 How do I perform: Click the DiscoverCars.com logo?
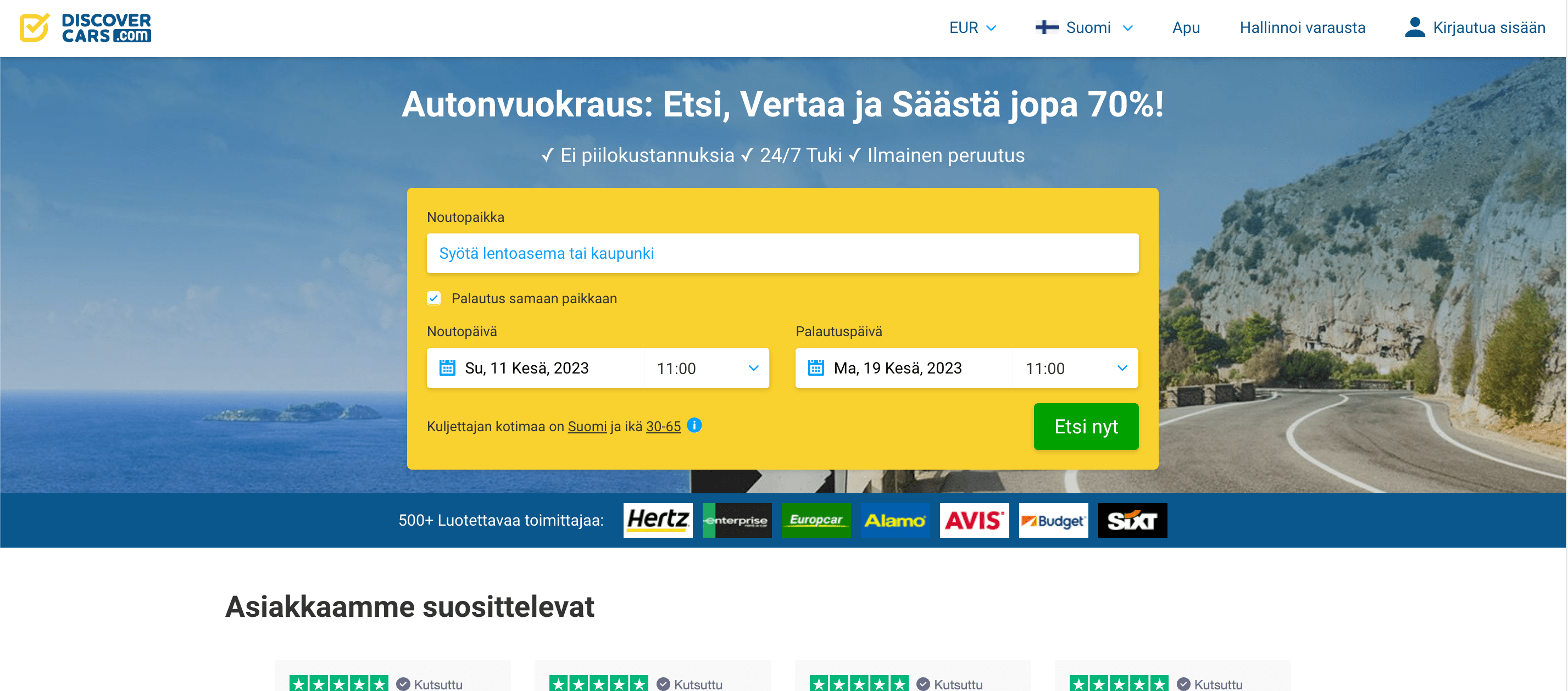pyautogui.click(x=85, y=28)
